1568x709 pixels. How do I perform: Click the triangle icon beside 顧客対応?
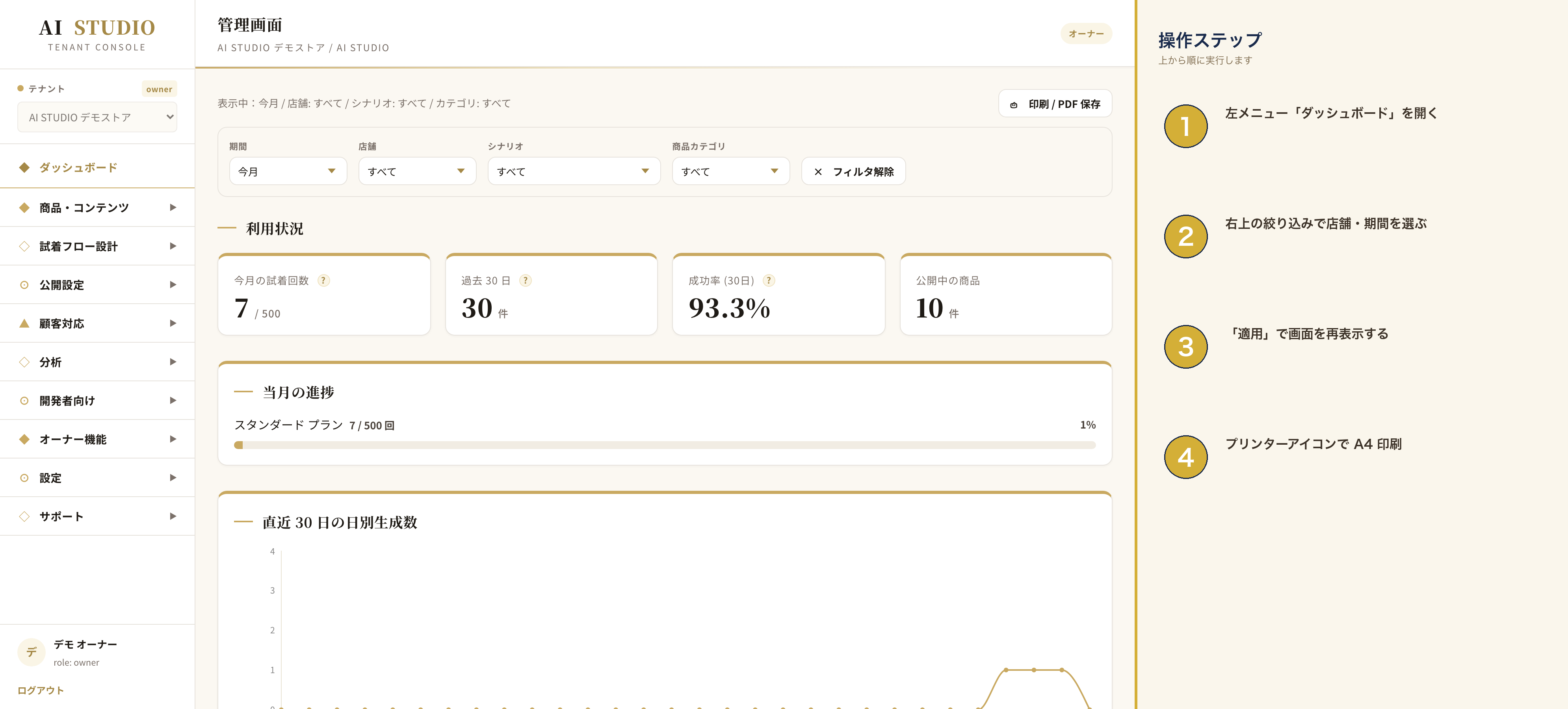[24, 323]
